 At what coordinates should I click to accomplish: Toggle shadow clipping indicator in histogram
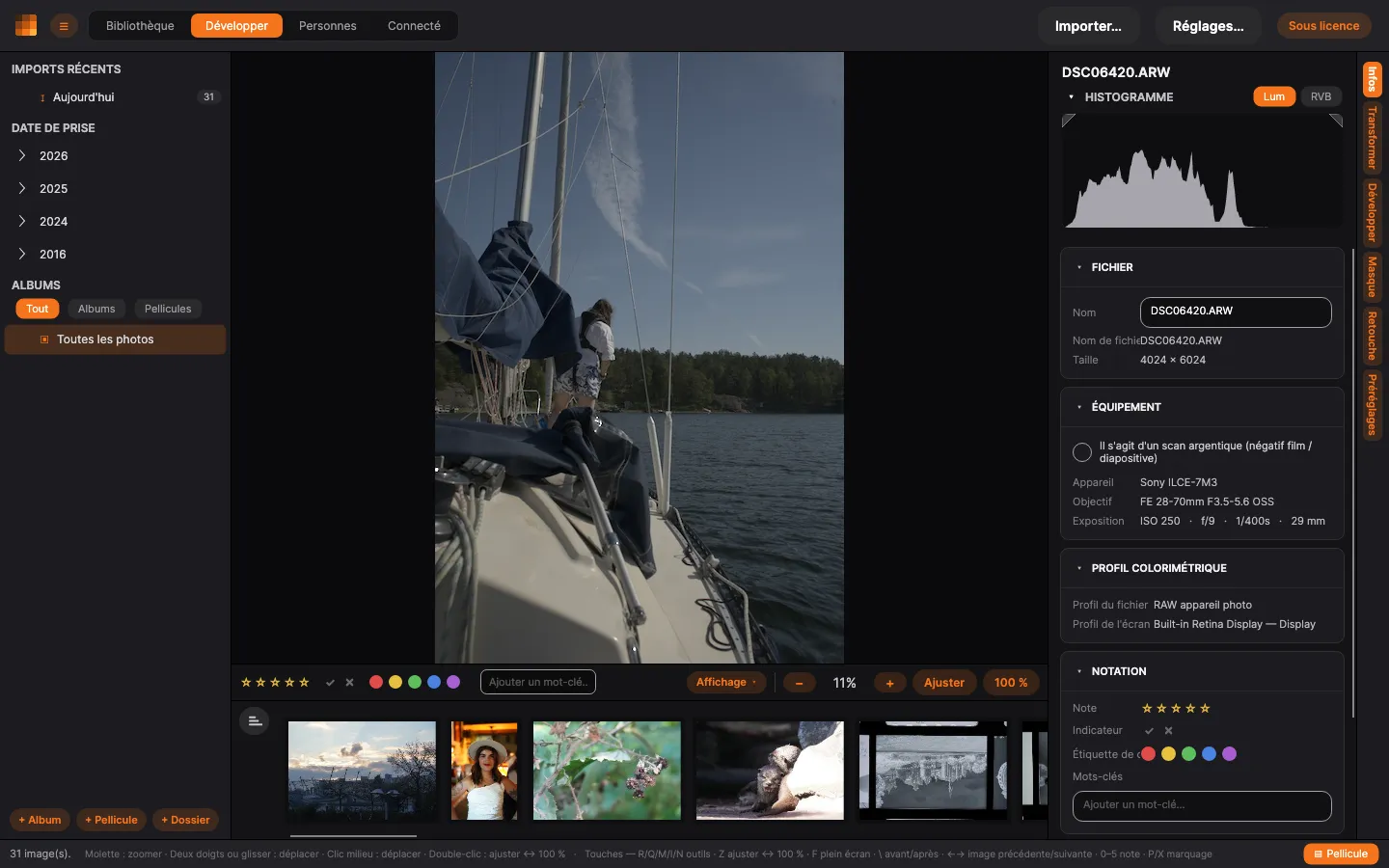[1069, 121]
